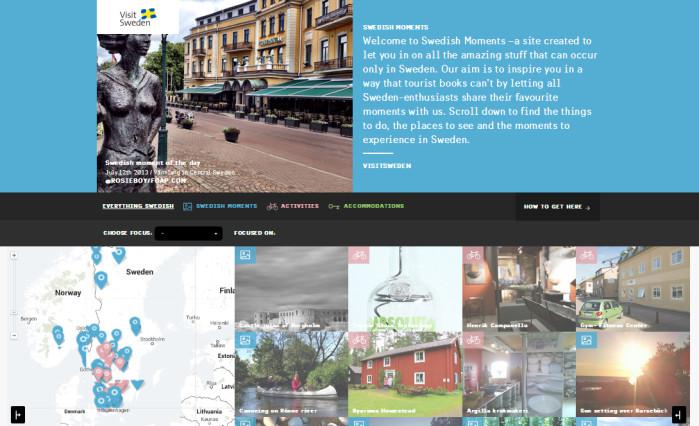Zoom in the map with plus button
The height and width of the screenshot is (426, 699).
14,255
